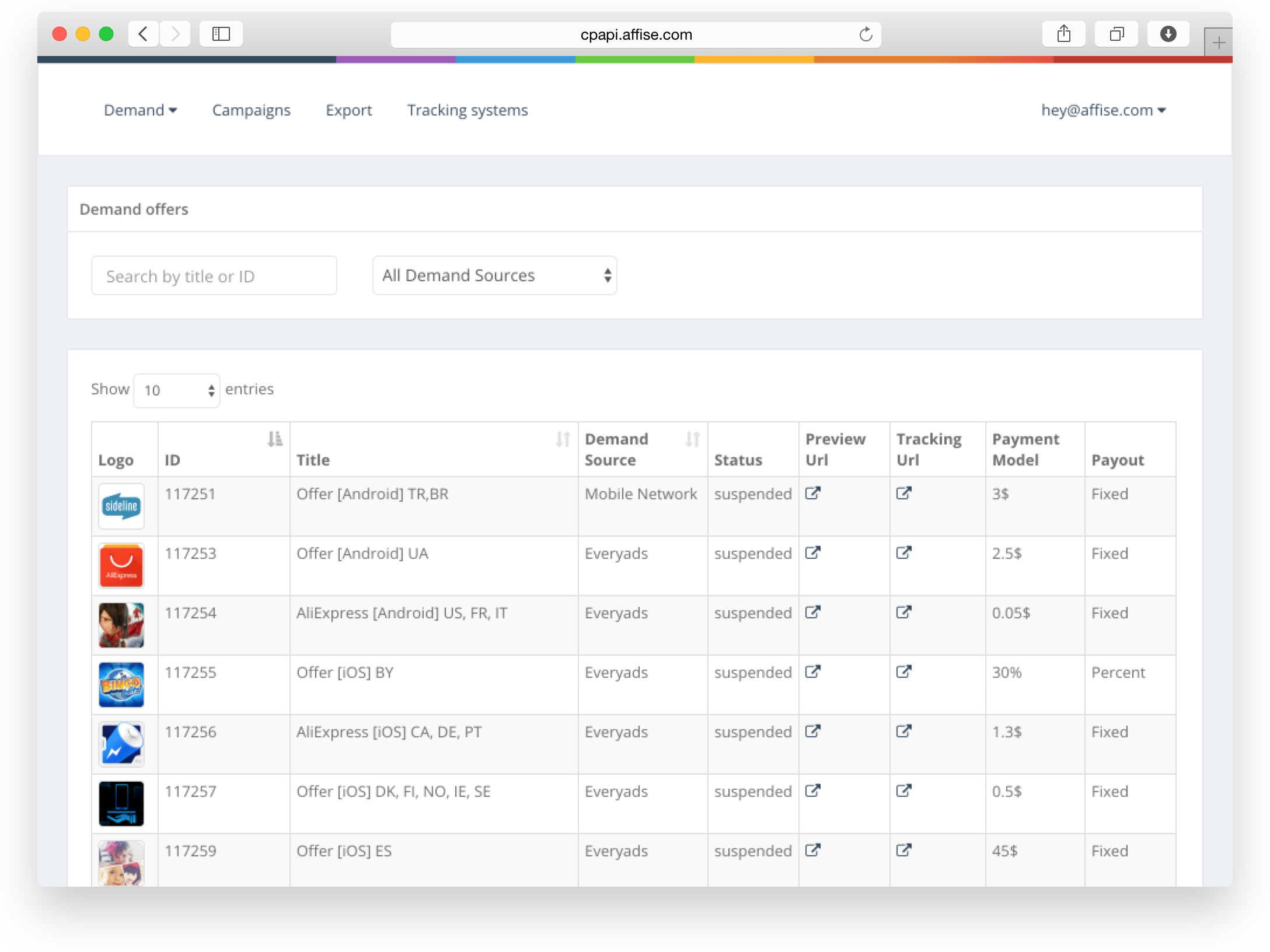This screenshot has width=1270, height=952.
Task: Open preview URL for offer 117251
Action: coord(814,494)
